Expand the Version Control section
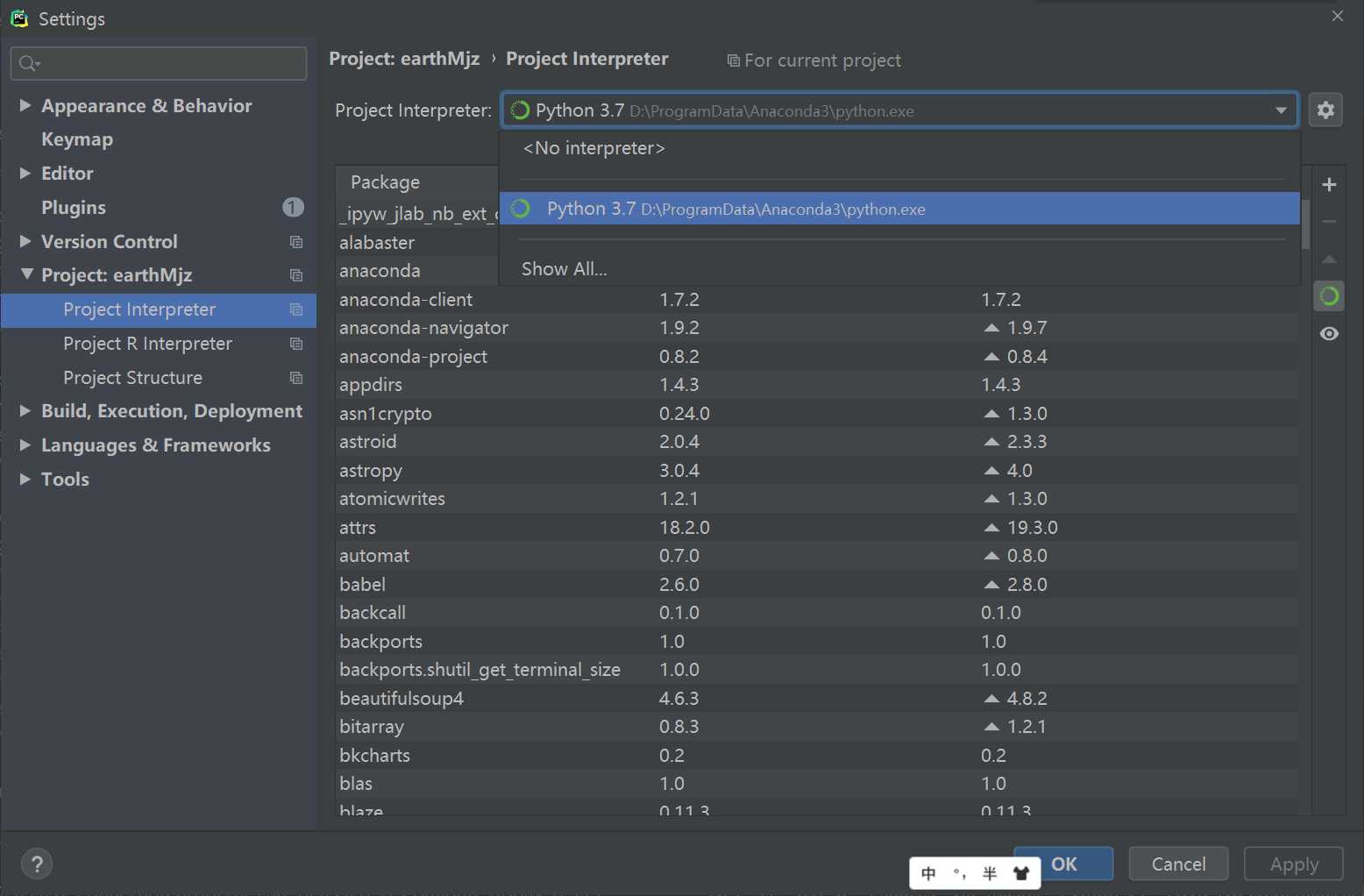Image resolution: width=1364 pixels, height=896 pixels. click(25, 241)
